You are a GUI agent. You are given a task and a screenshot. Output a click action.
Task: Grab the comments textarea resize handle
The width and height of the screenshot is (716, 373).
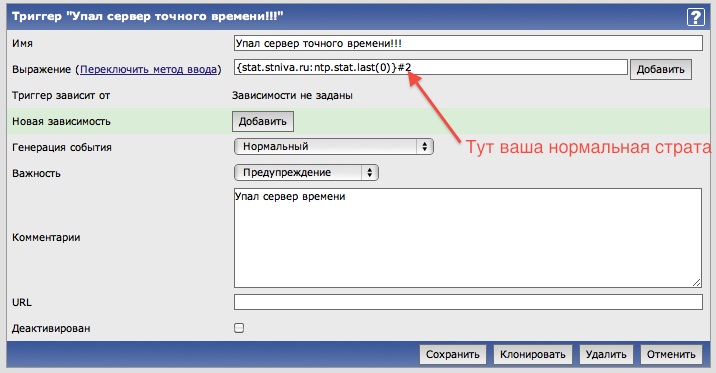696,283
